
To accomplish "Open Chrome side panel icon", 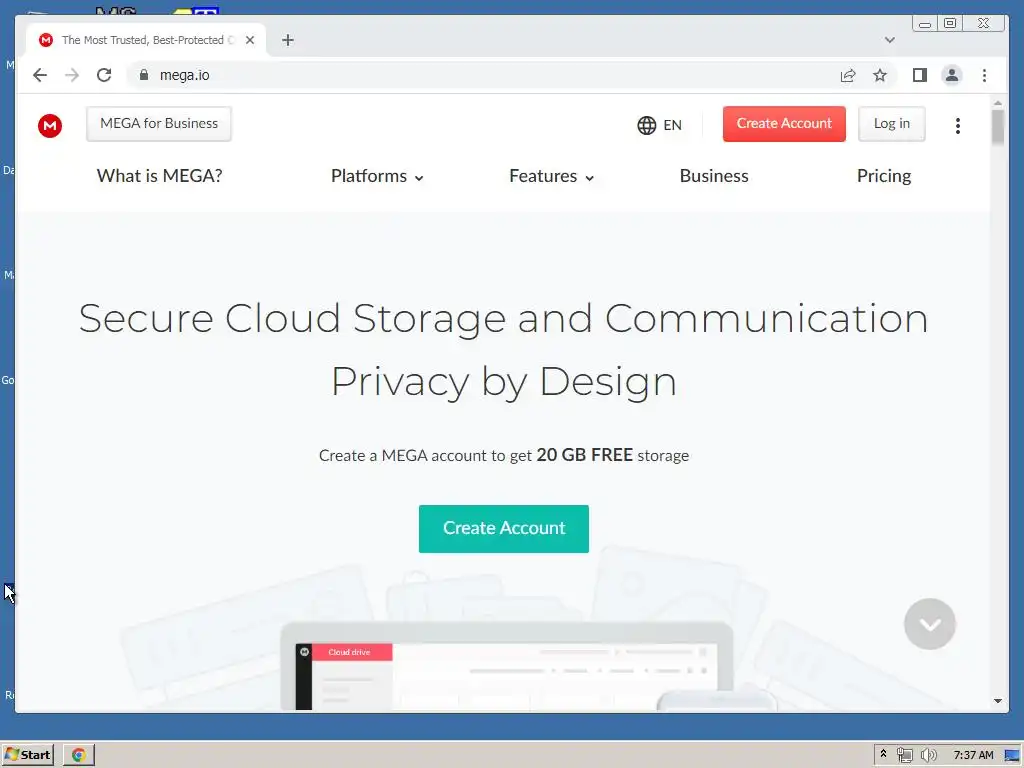I will coord(920,75).
